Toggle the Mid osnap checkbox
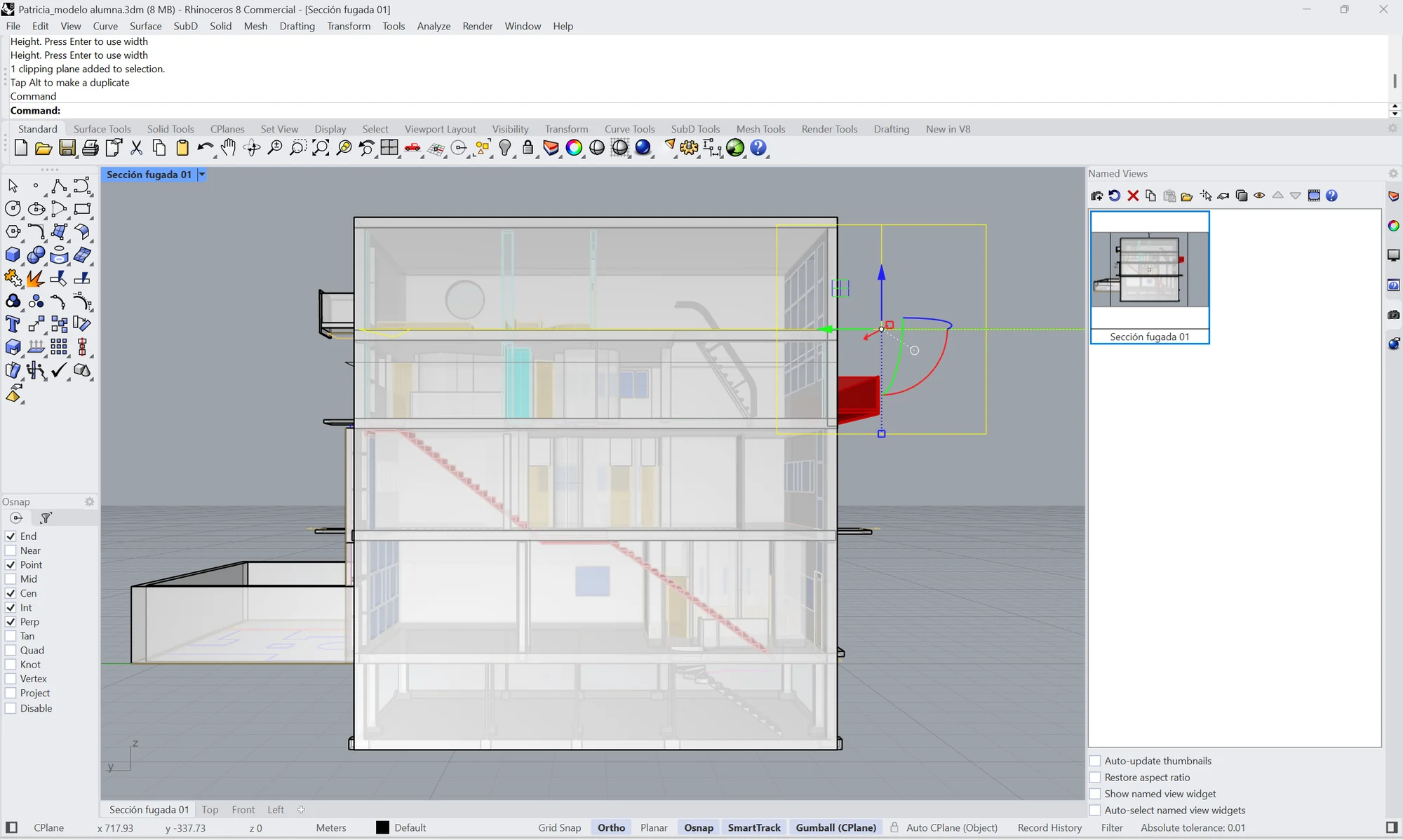 11,579
